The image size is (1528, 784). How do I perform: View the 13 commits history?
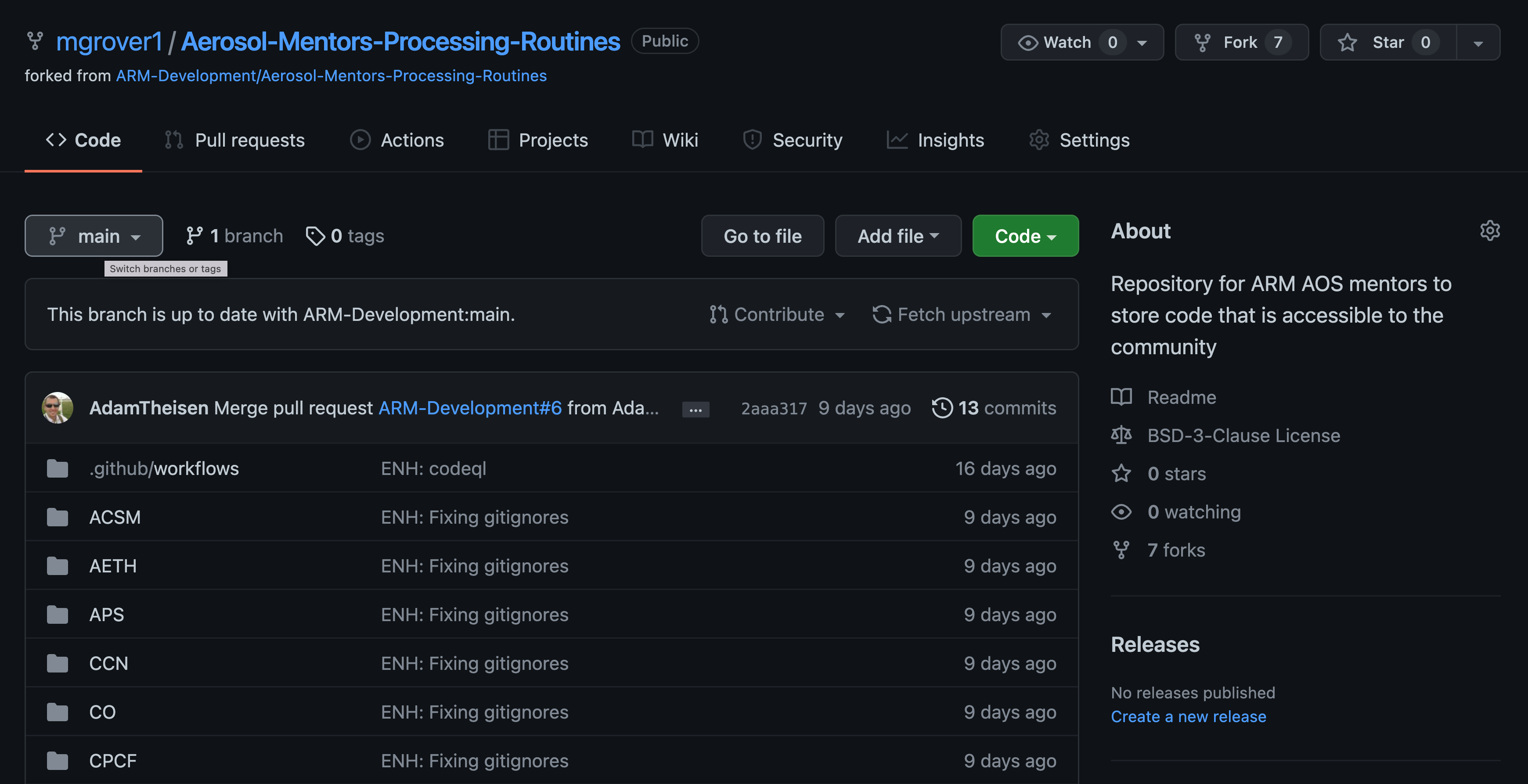[x=994, y=407]
